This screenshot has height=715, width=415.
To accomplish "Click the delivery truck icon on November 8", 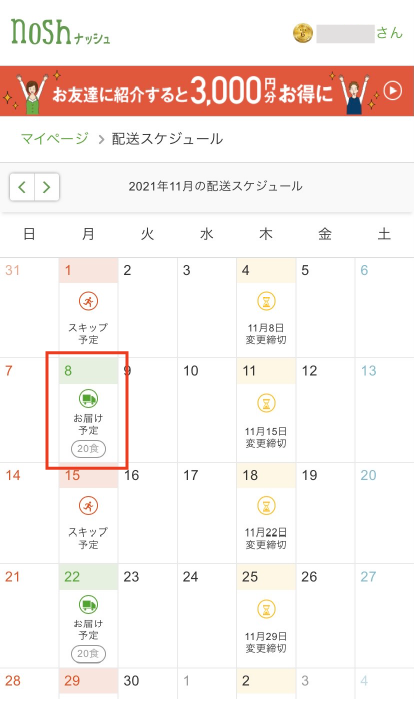I will coord(88,399).
